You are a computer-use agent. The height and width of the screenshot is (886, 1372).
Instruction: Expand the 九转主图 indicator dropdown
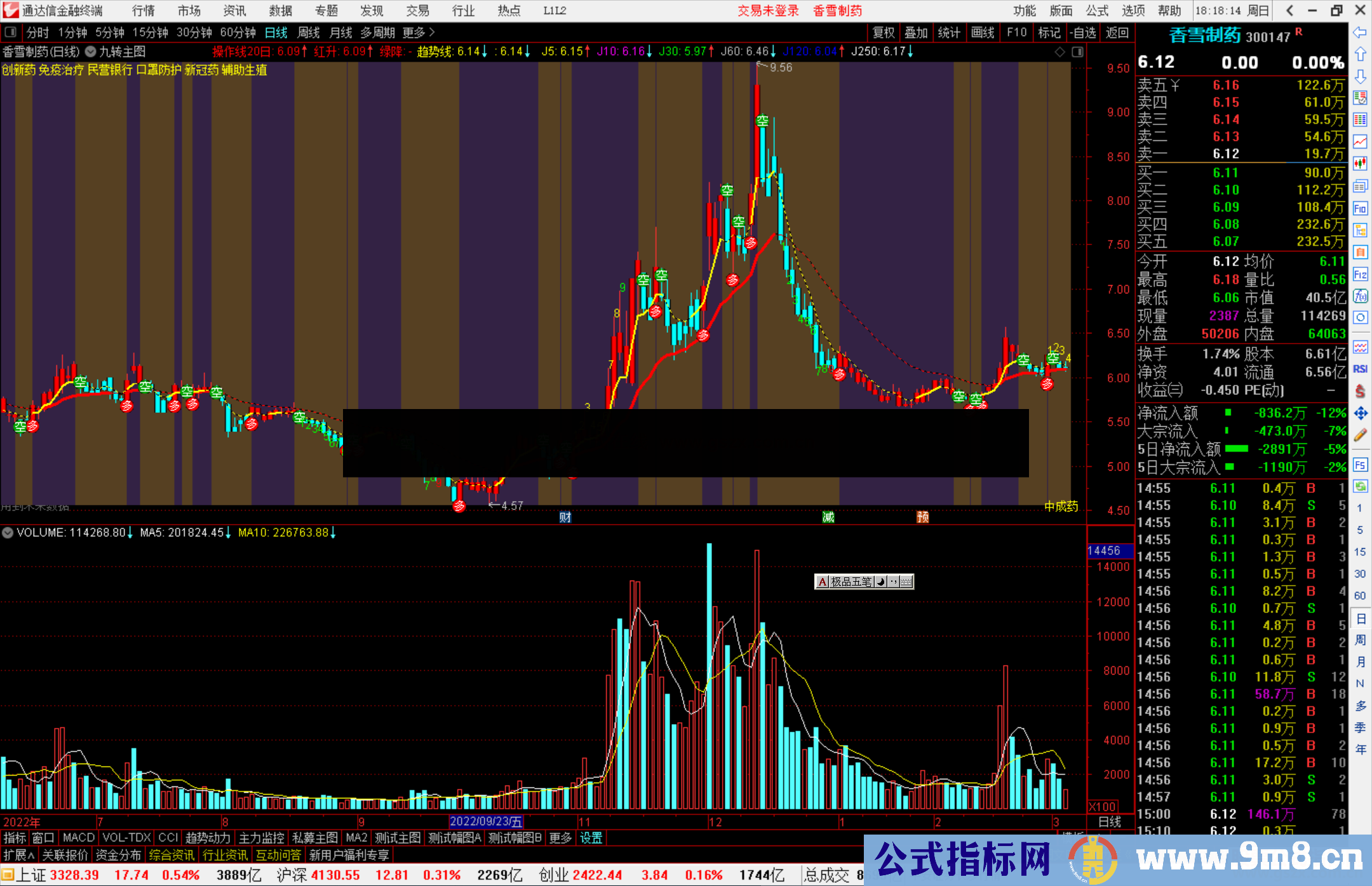click(x=91, y=51)
